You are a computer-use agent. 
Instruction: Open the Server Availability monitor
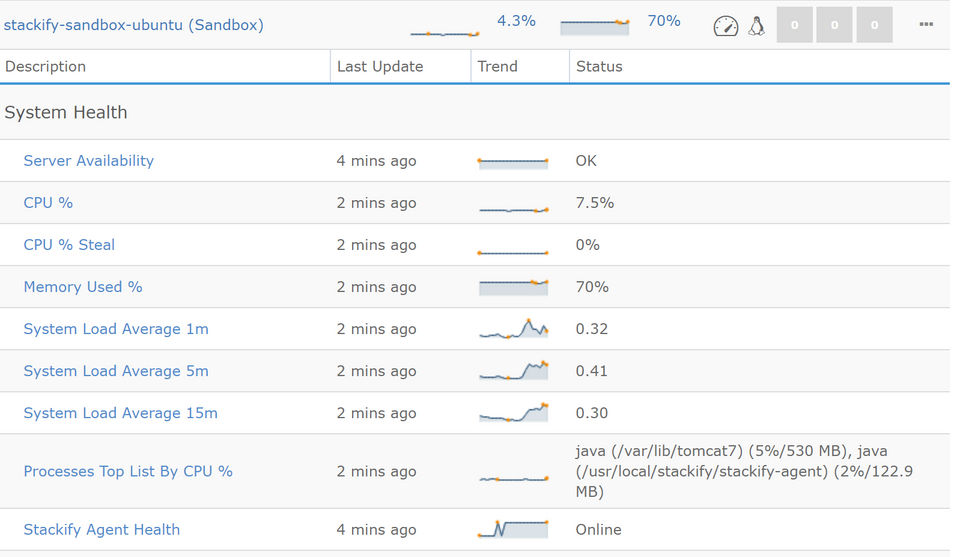click(89, 161)
